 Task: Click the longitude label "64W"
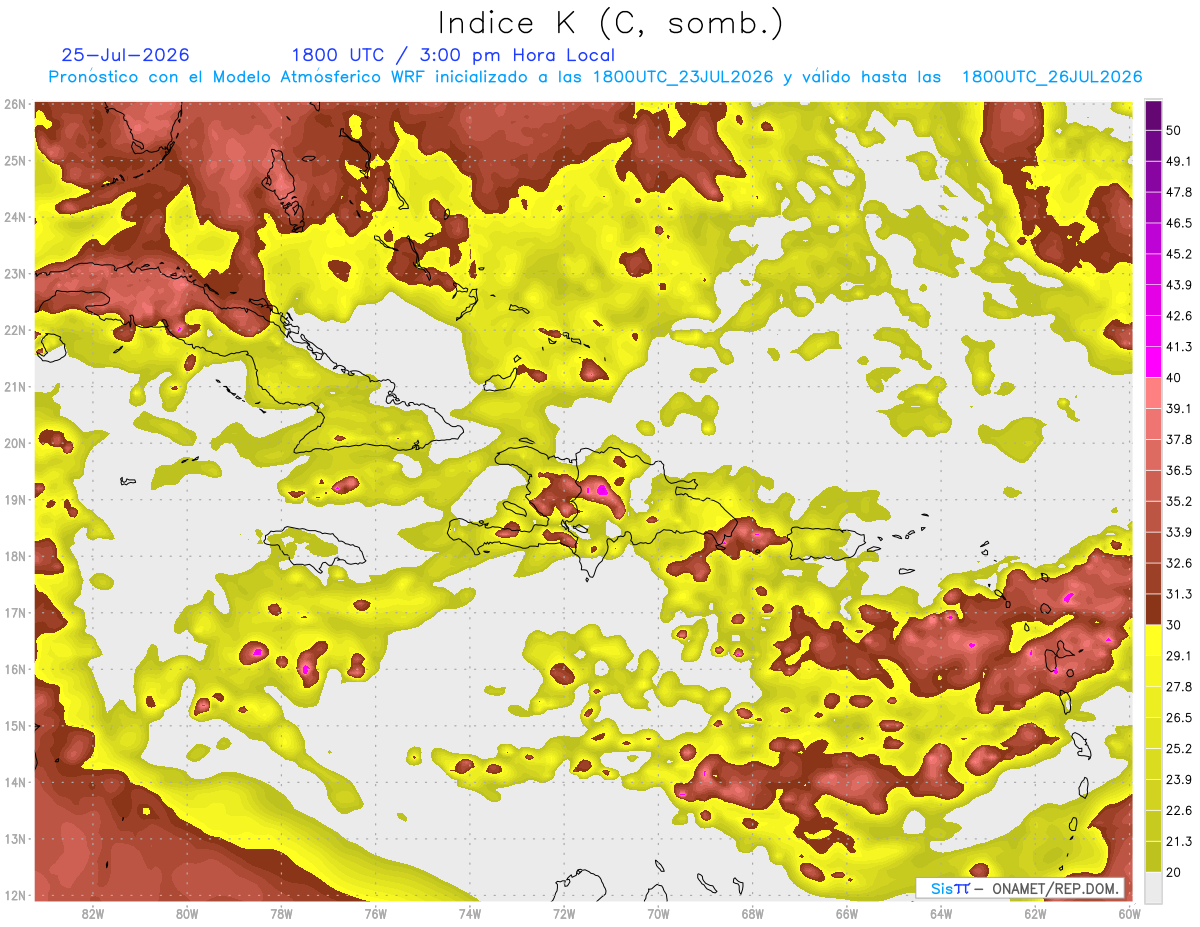coord(941,914)
